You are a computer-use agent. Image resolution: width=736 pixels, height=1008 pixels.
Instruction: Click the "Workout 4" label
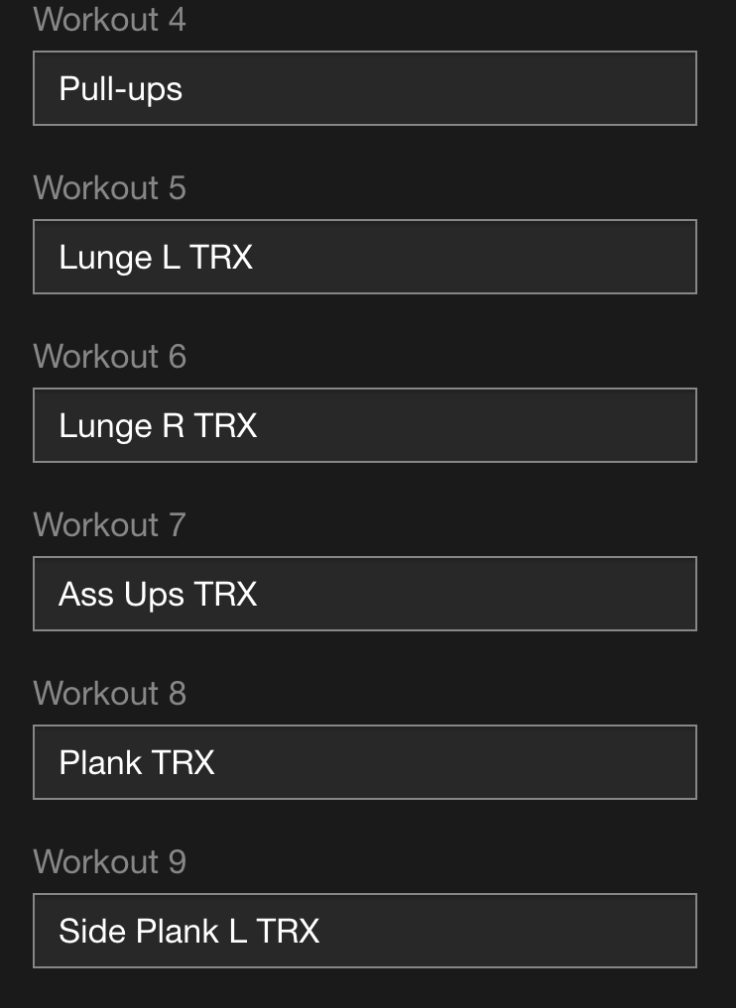click(109, 19)
